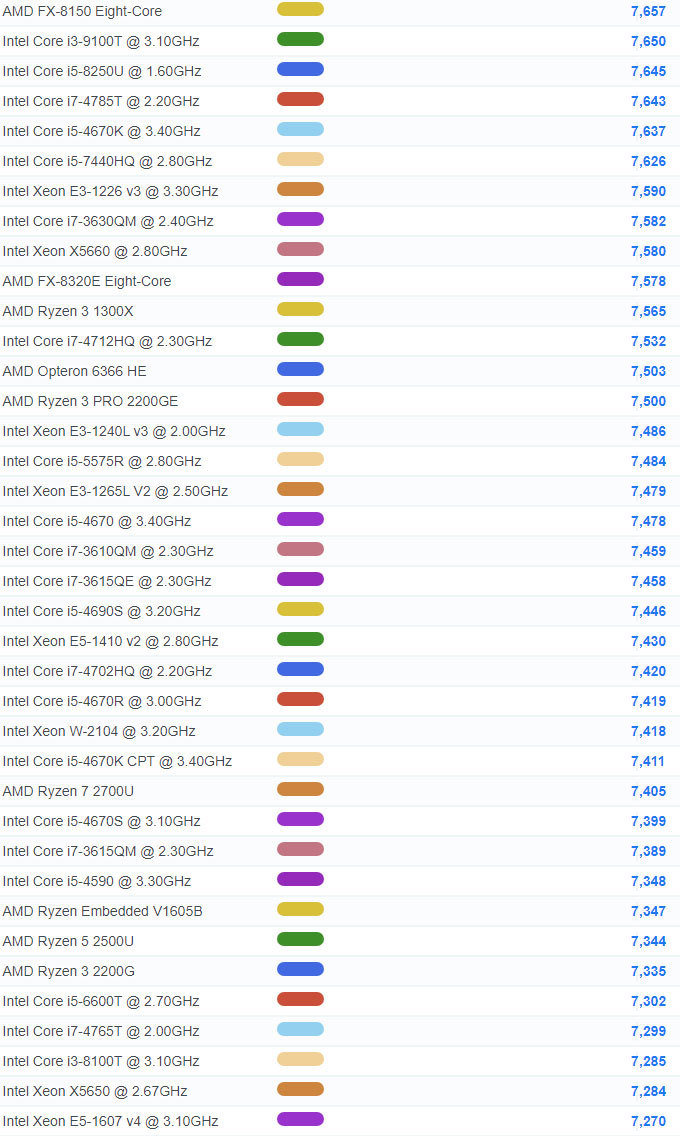The width and height of the screenshot is (680, 1136).
Task: Click the score 7,405 for Ryzen 7 2700U
Action: point(648,791)
